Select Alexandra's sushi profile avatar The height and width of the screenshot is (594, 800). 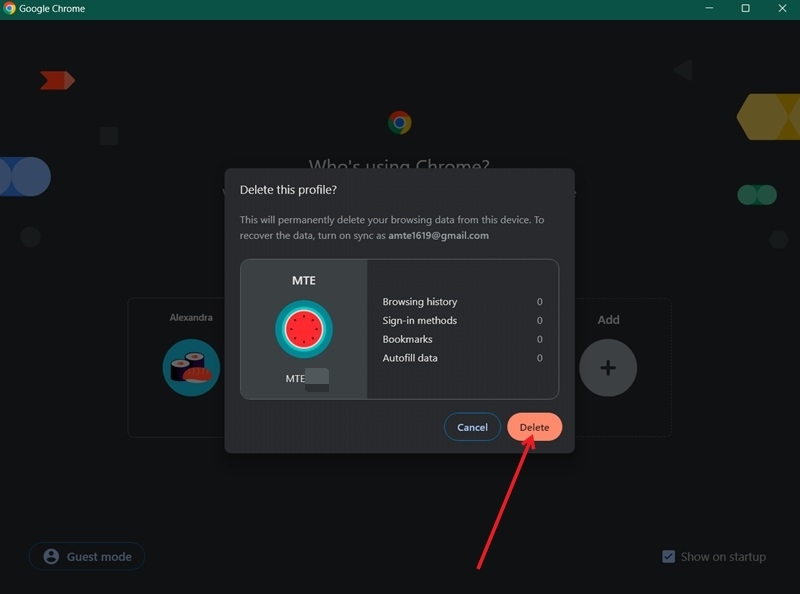pos(190,367)
